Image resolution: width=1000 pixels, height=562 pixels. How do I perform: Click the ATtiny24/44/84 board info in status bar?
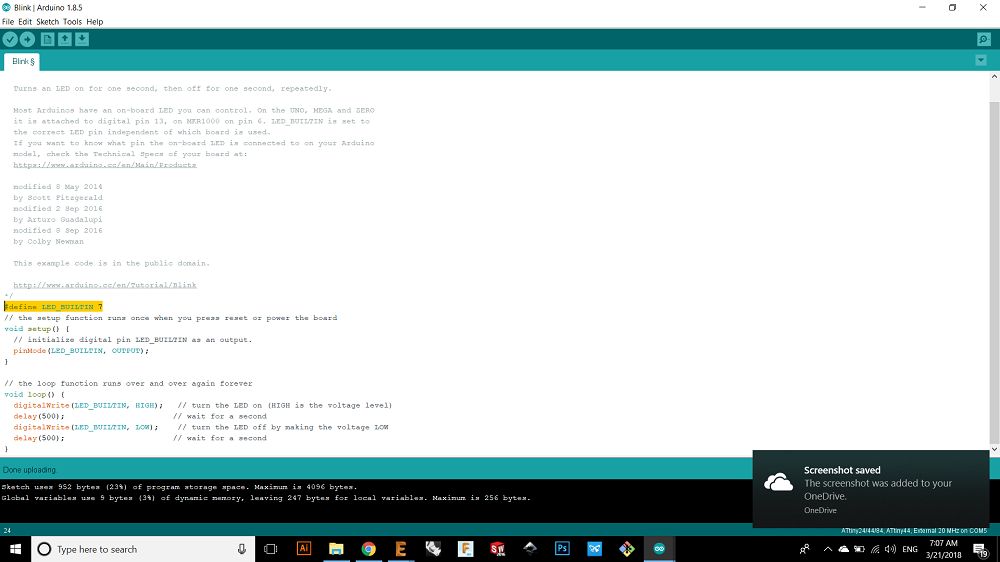913,531
